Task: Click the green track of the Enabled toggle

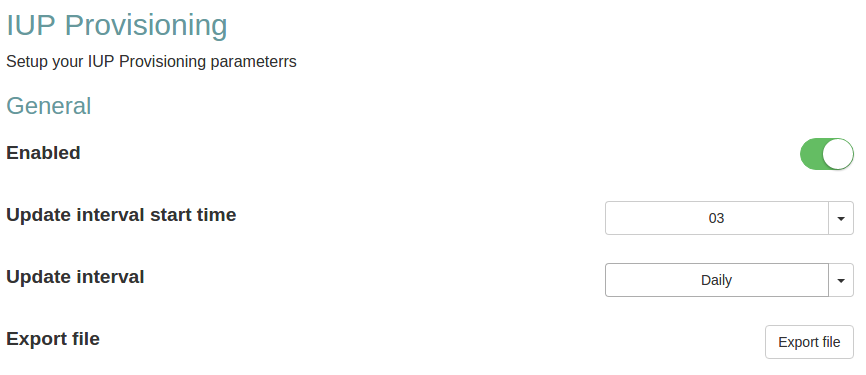Action: [811, 154]
